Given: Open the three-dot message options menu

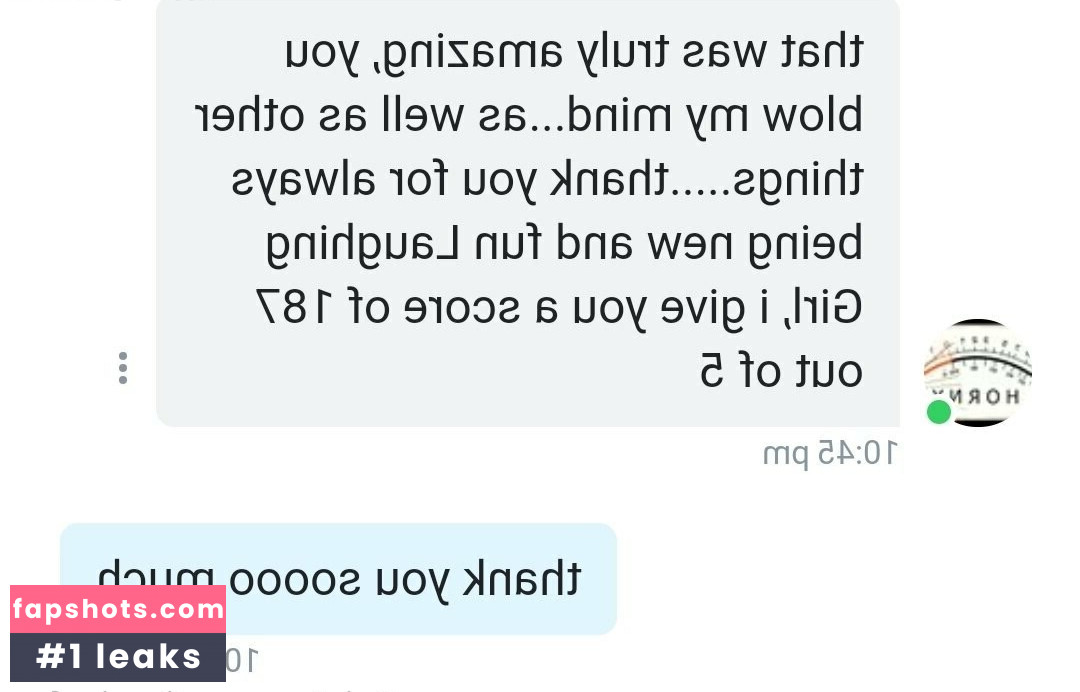Looking at the screenshot, I should pos(123,368).
